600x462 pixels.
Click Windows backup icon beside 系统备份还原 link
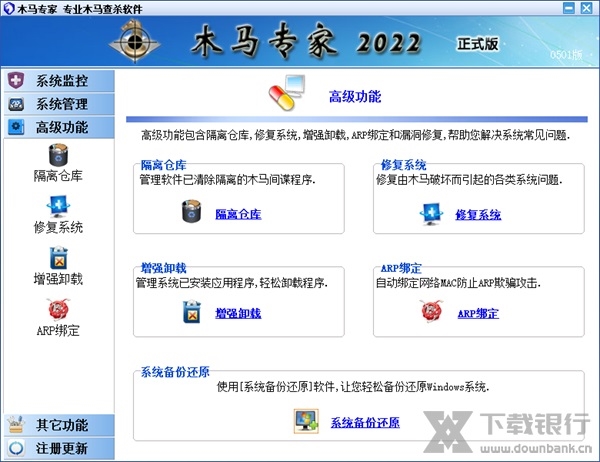pyautogui.click(x=306, y=421)
